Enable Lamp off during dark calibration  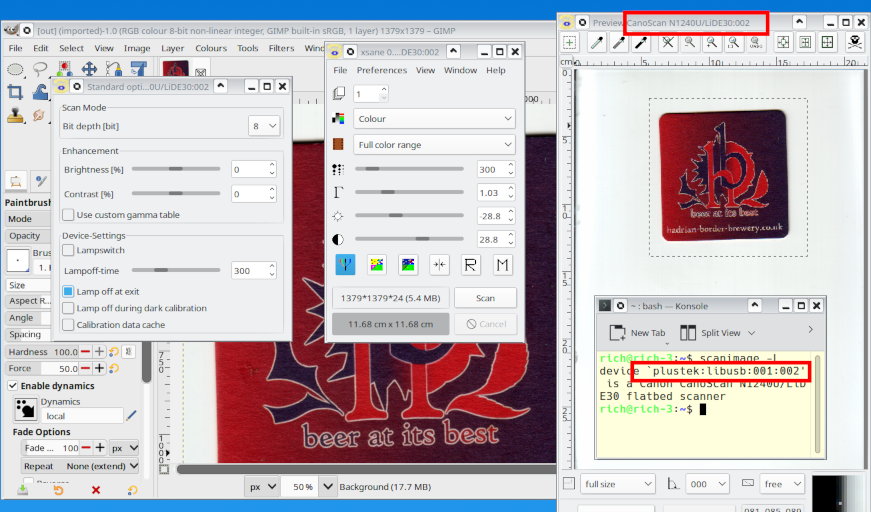68,308
